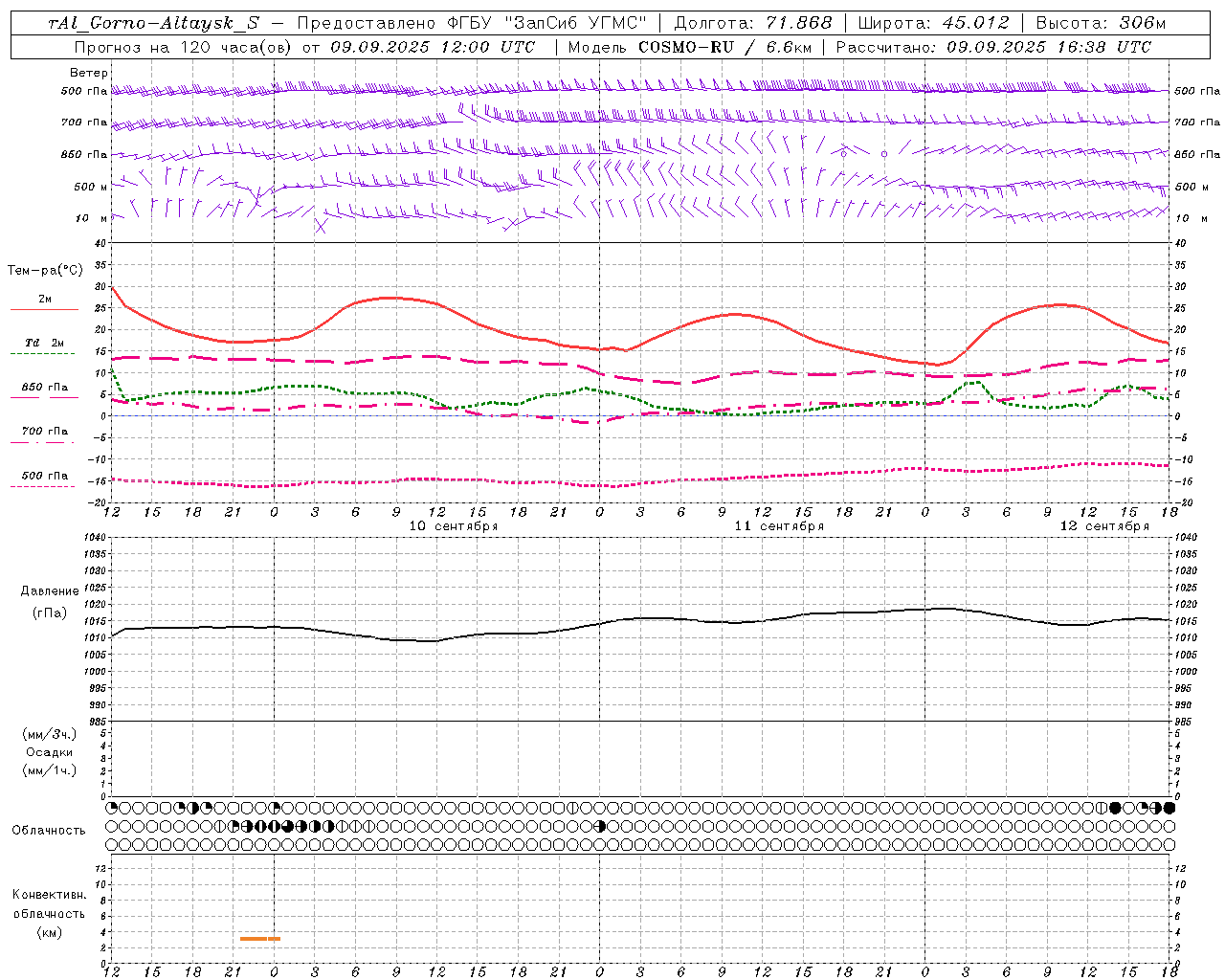Click the Td 2м legend entry
Viewport: 1225px width, 980px height.
tap(44, 343)
